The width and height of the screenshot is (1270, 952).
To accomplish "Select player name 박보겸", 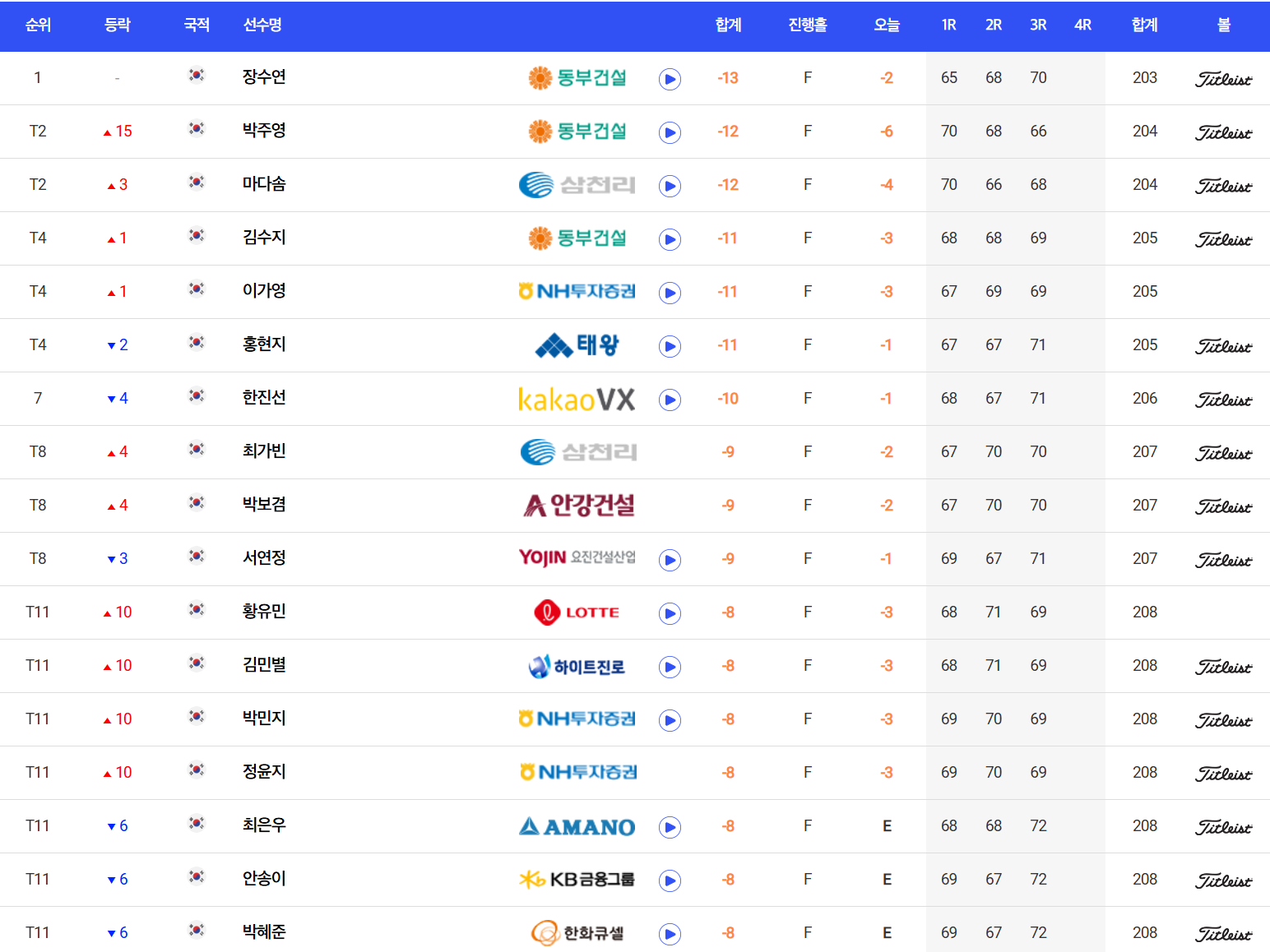I will click(264, 505).
